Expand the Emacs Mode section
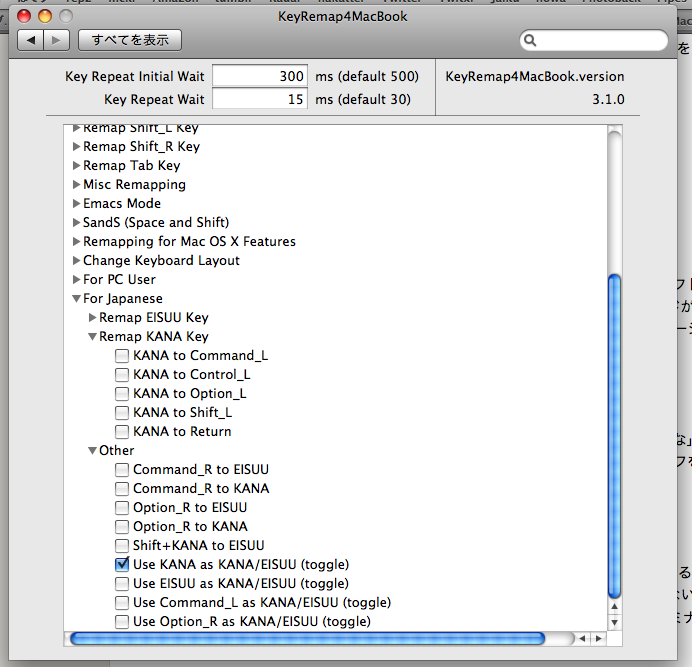The image size is (692, 667). click(x=76, y=204)
